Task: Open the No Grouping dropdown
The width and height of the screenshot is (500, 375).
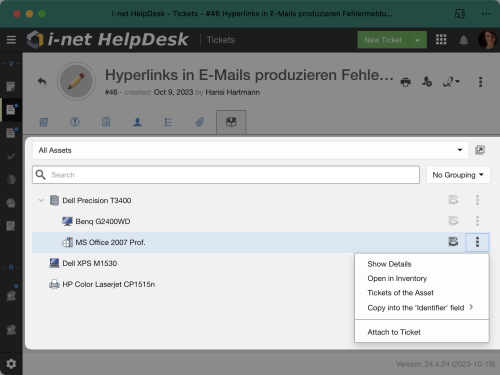Action: click(458, 175)
